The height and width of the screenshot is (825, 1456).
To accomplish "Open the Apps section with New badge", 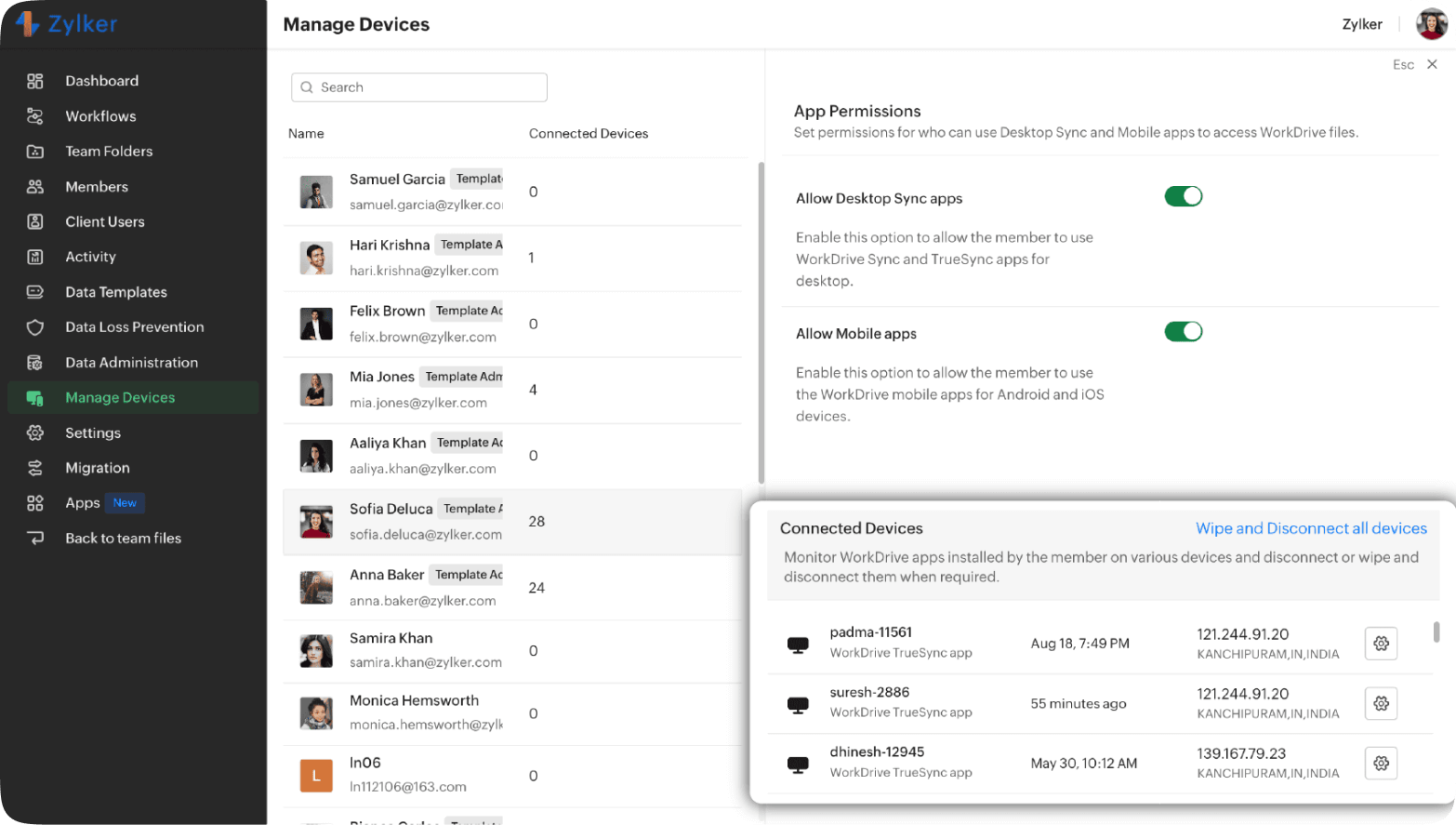I will [x=83, y=502].
